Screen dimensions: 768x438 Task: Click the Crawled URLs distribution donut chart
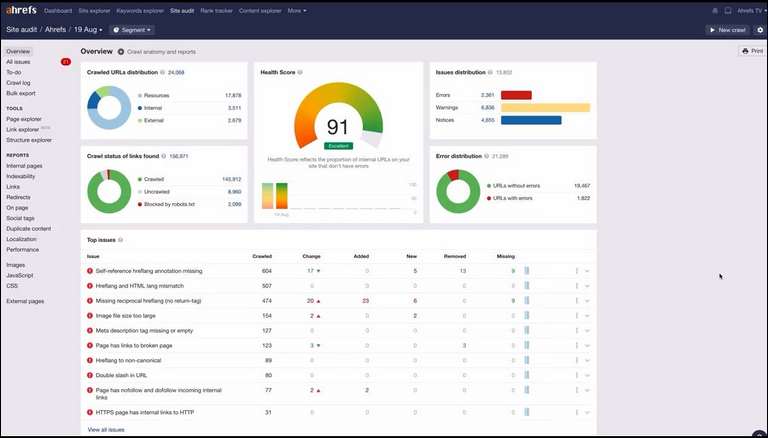click(x=109, y=107)
